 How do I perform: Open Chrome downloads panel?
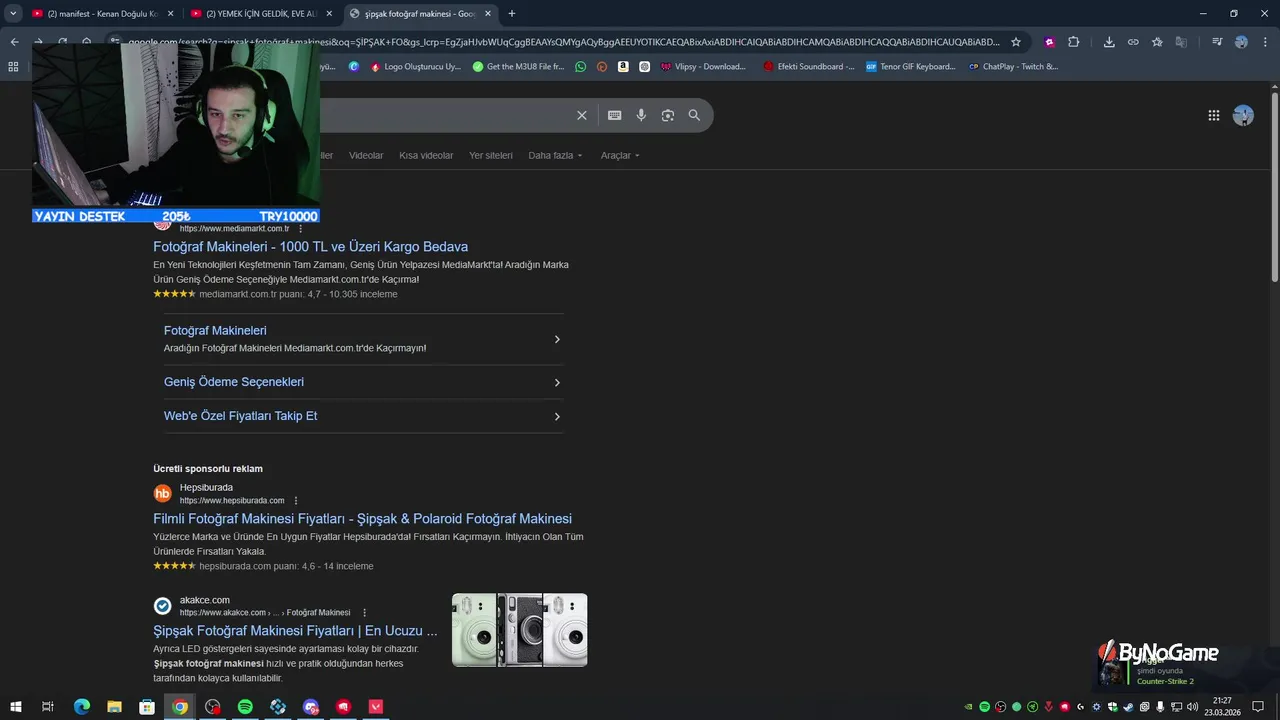coord(1109,42)
